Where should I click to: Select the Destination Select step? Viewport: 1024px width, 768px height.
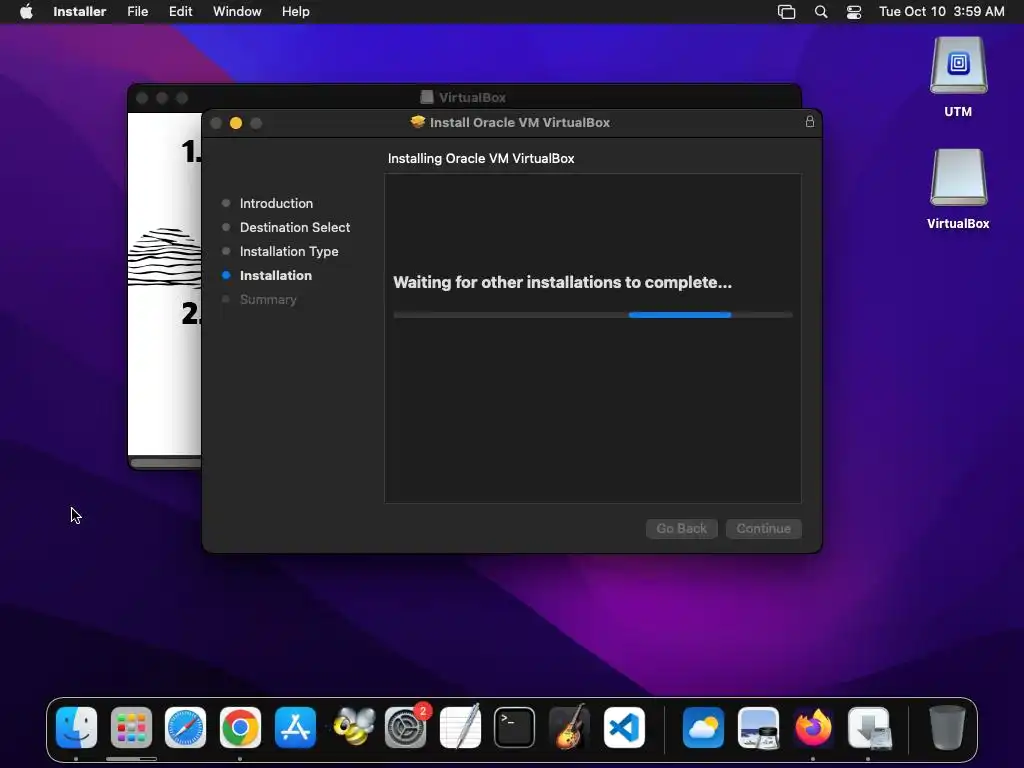(295, 227)
